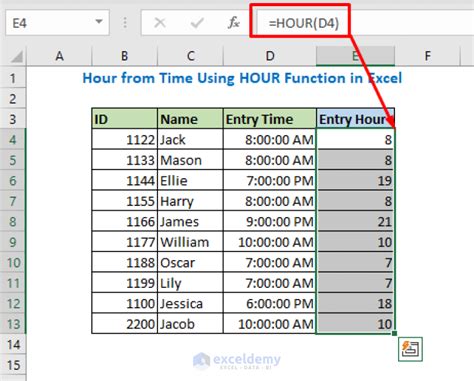Select column C header
474x381 pixels.
[x=190, y=56]
